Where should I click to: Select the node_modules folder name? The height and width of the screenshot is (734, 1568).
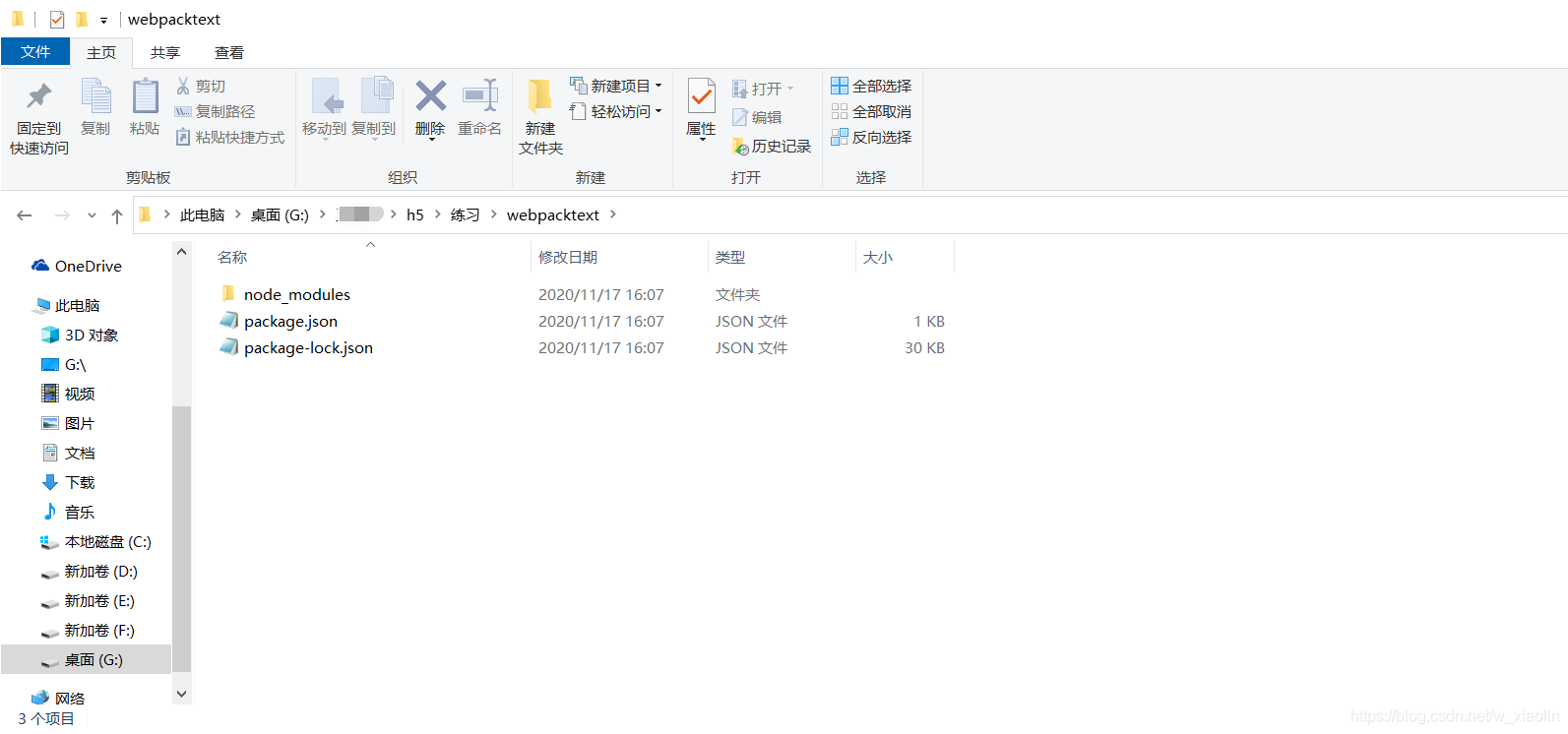(297, 294)
